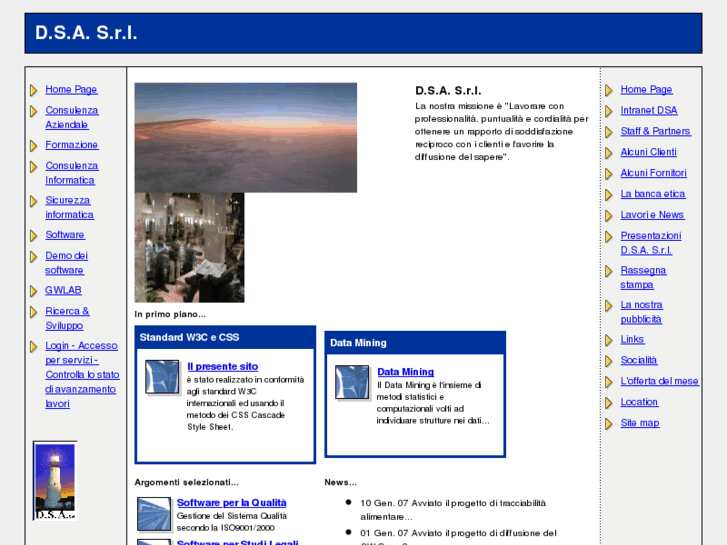Click arrow bullet next to Location
727x545 pixels.
click(609, 403)
